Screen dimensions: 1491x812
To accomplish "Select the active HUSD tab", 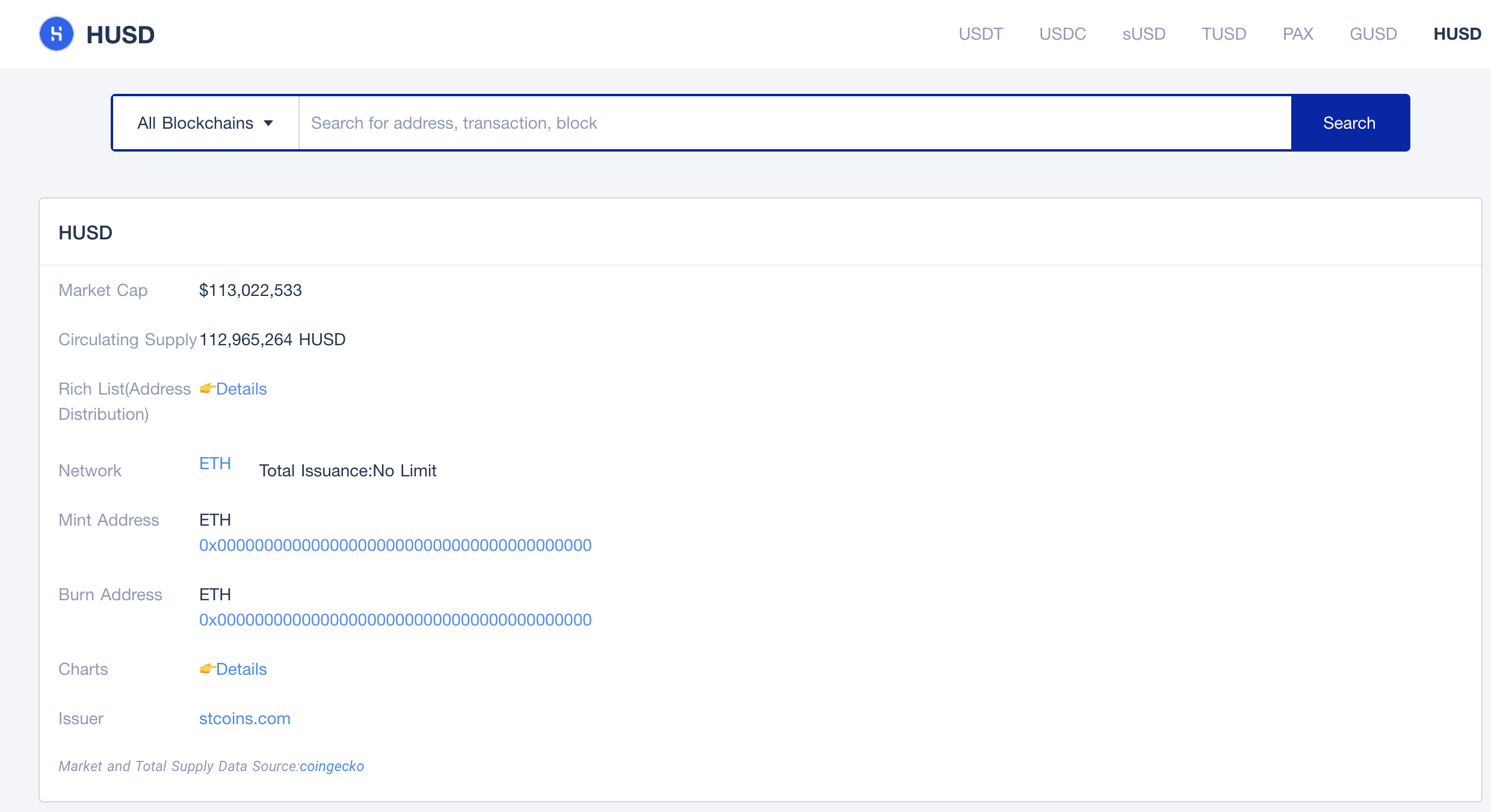I will [x=1457, y=34].
